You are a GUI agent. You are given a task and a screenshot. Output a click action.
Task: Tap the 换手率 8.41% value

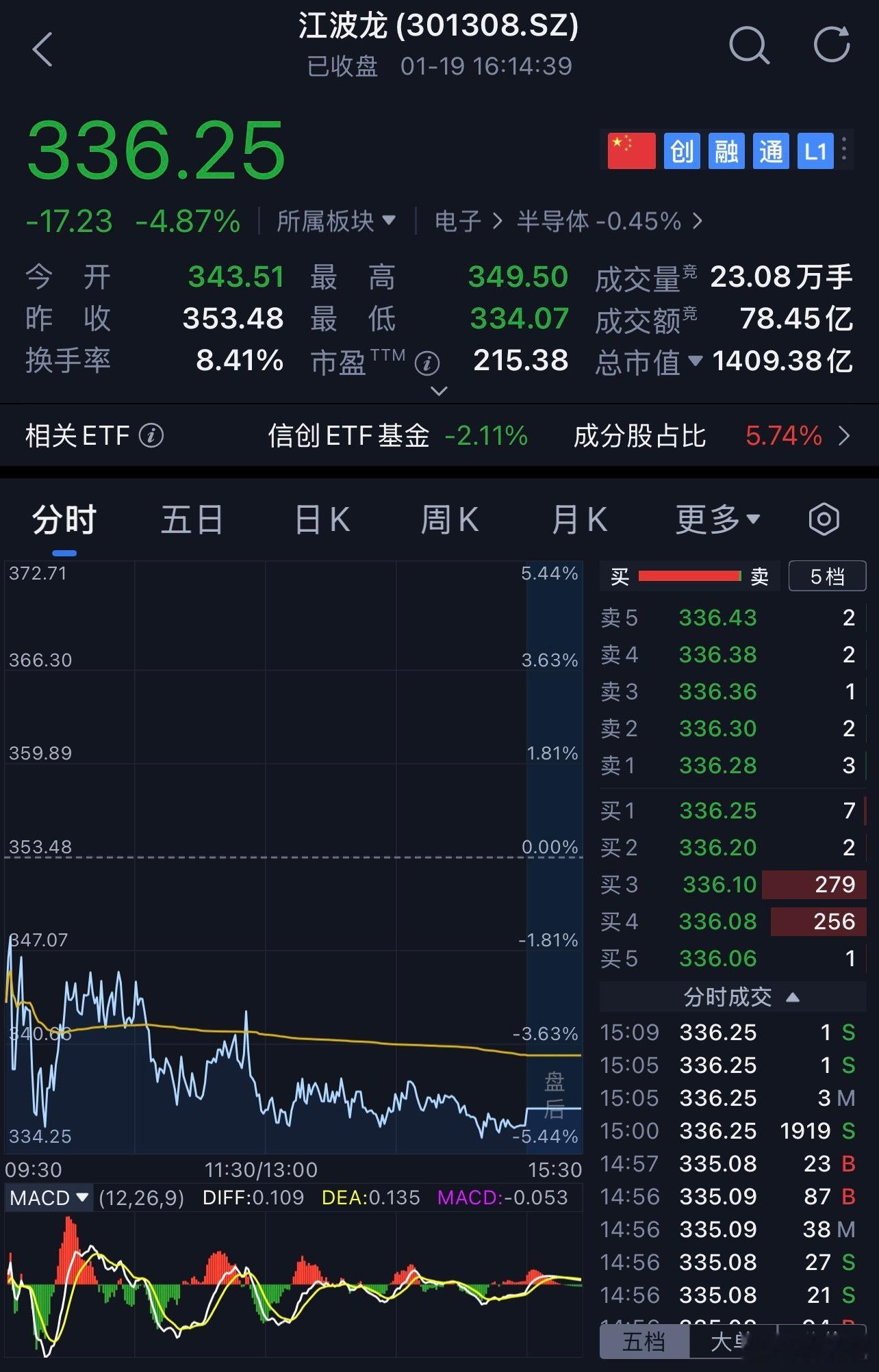pos(240,361)
